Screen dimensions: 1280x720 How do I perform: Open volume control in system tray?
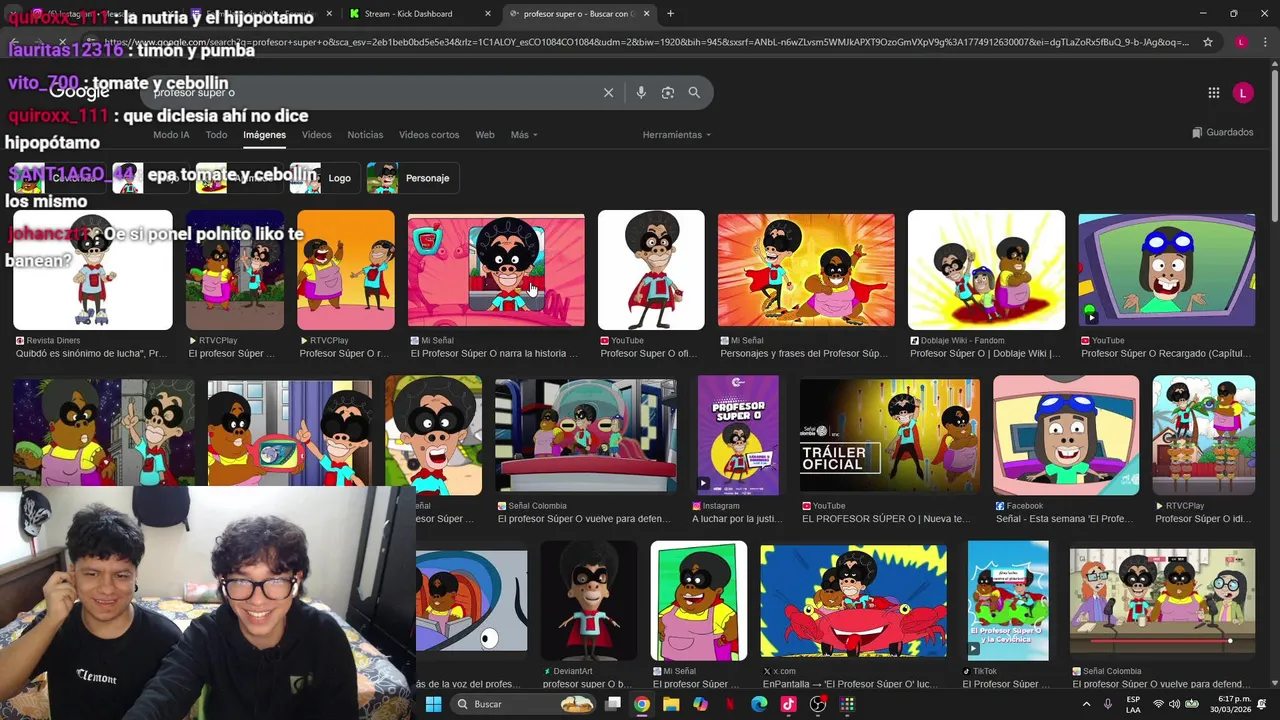[x=1175, y=704]
